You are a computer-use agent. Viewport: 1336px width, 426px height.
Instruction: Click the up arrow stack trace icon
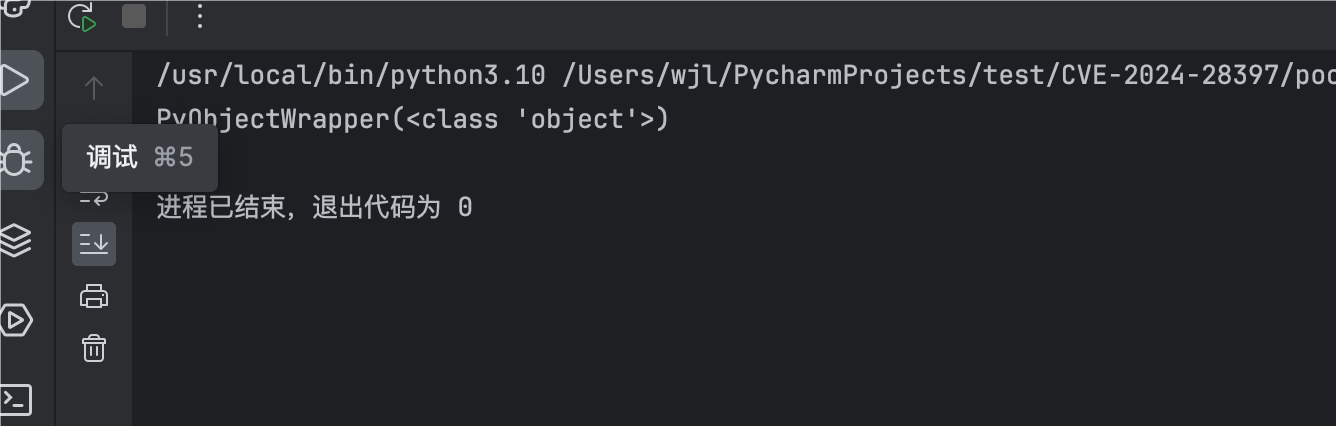point(94,88)
